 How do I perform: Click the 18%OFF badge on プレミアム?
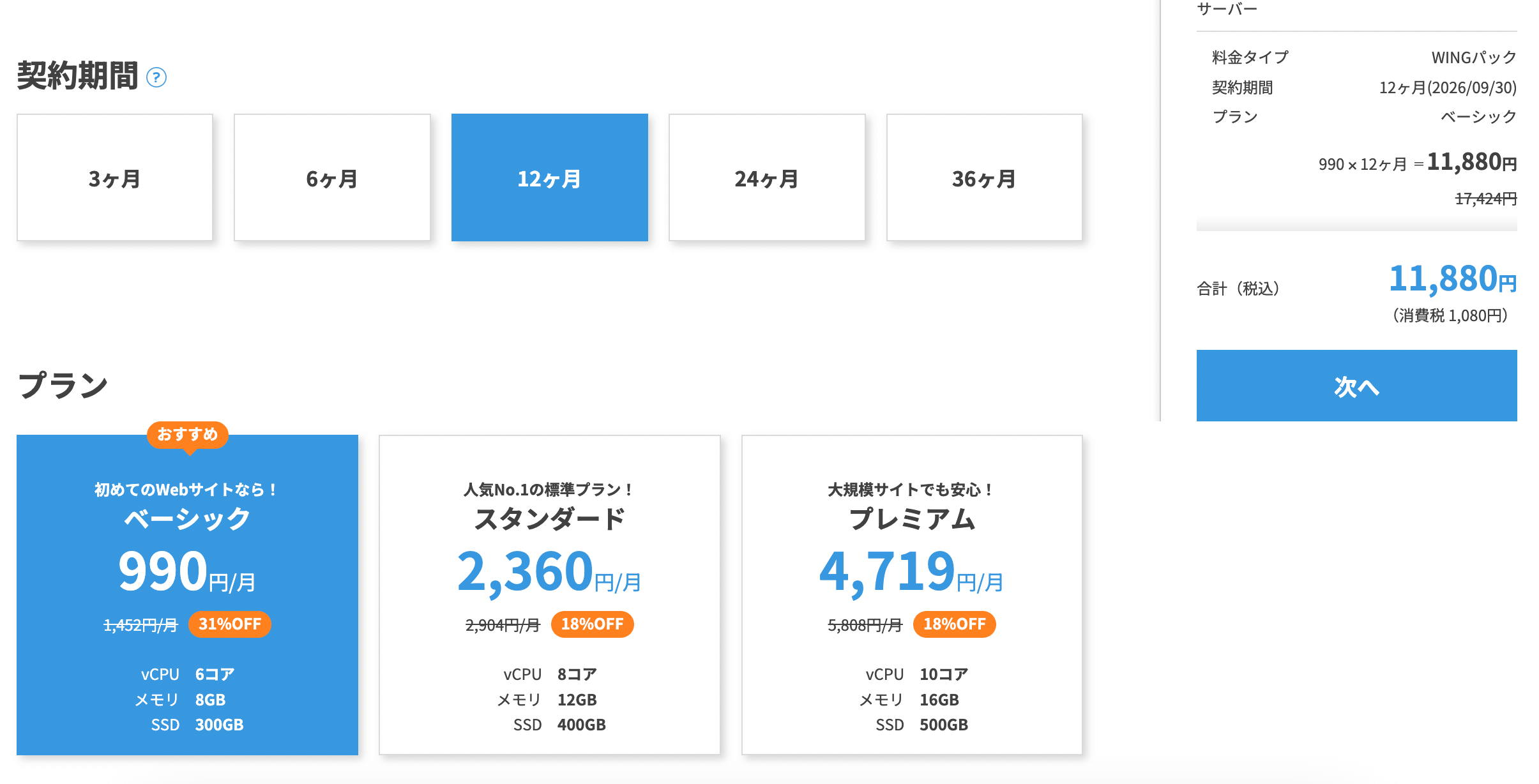[x=954, y=624]
